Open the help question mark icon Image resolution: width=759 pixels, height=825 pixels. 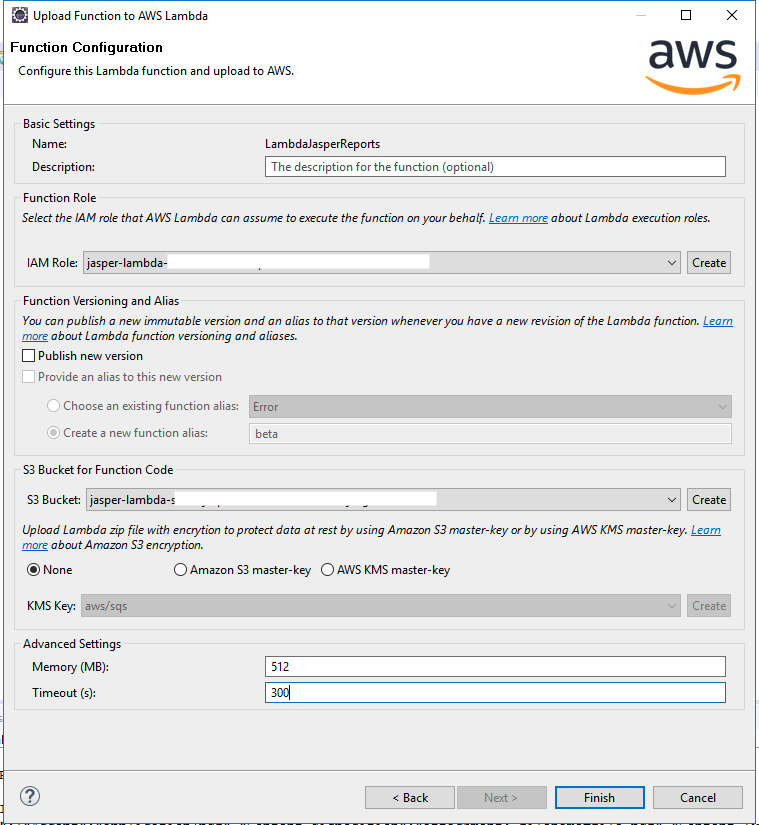[x=30, y=796]
